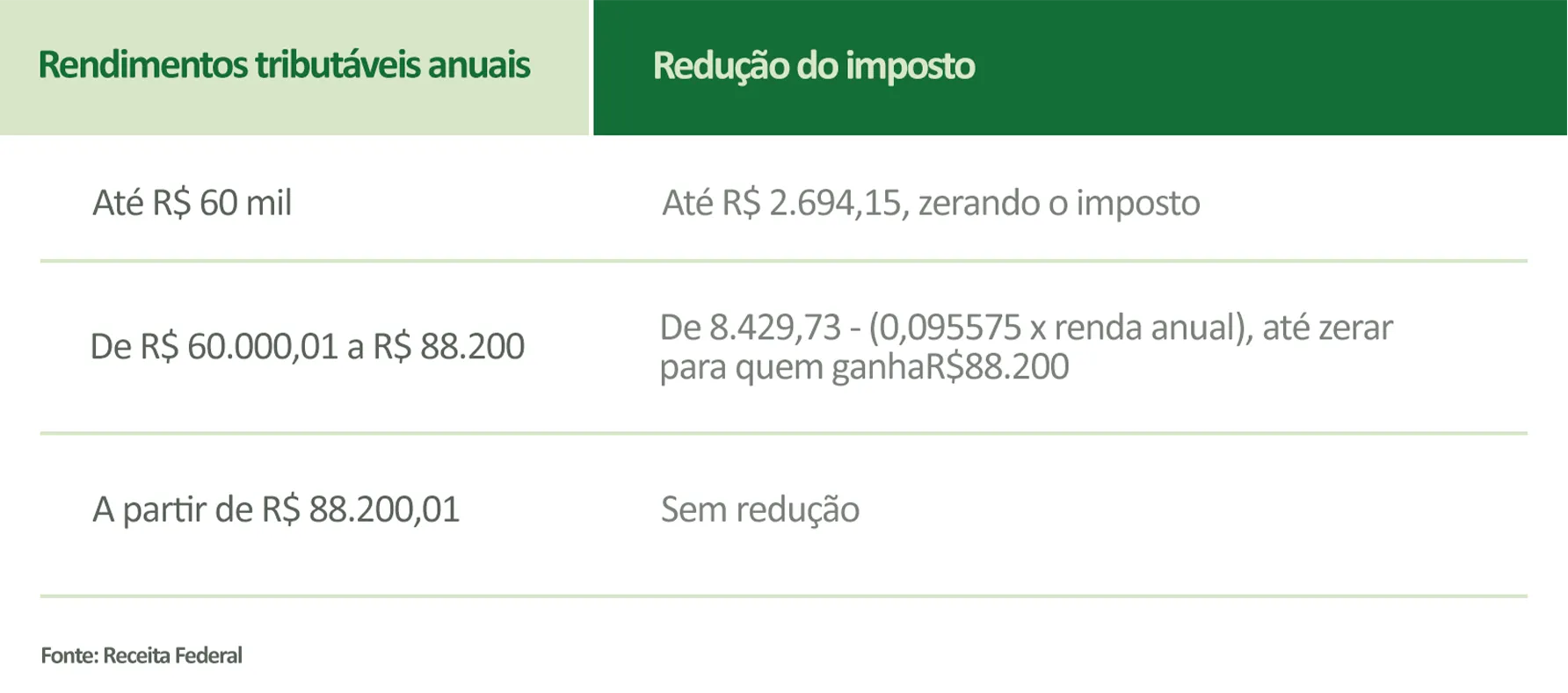Select the "De R$ 60.000,01 a R$ 88.200" cell
1568x693 pixels.
[x=307, y=346]
